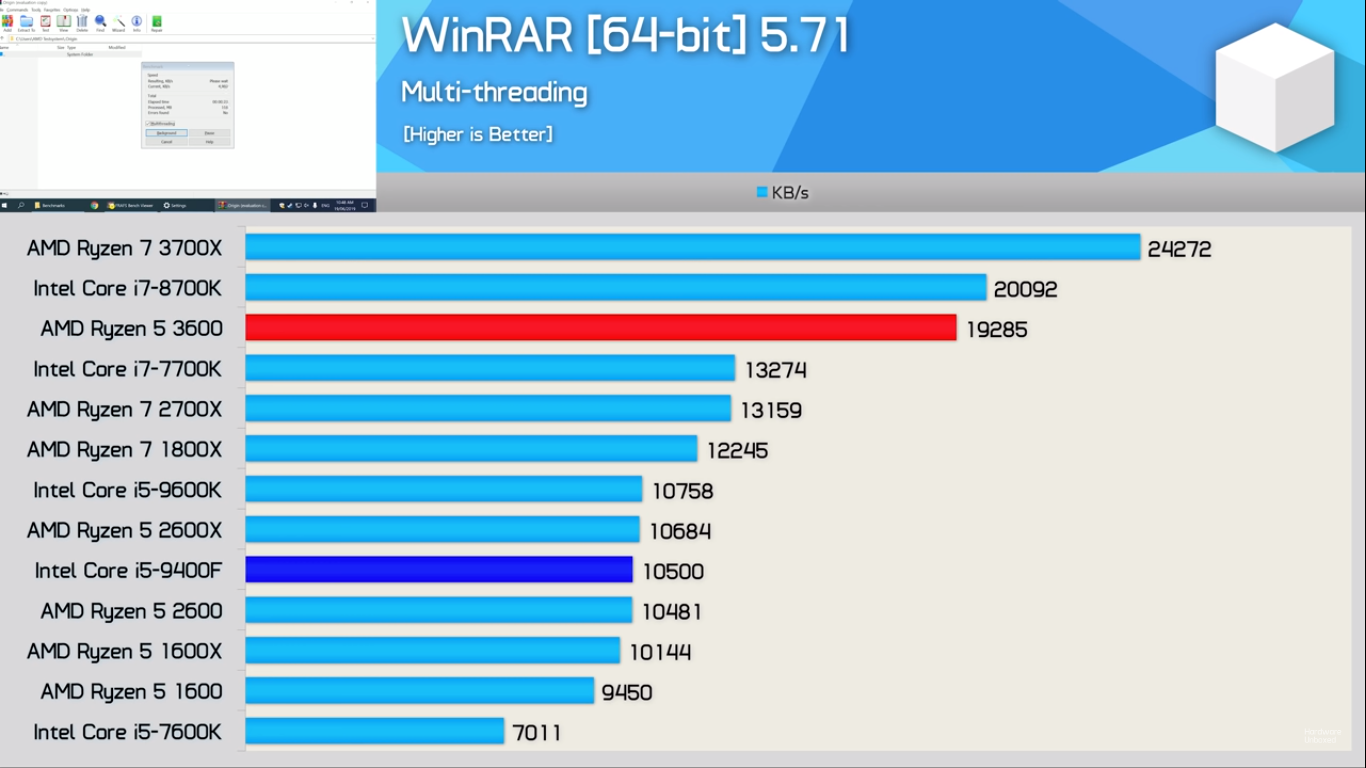
Task: Open the Tools menu
Action: (x=36, y=10)
